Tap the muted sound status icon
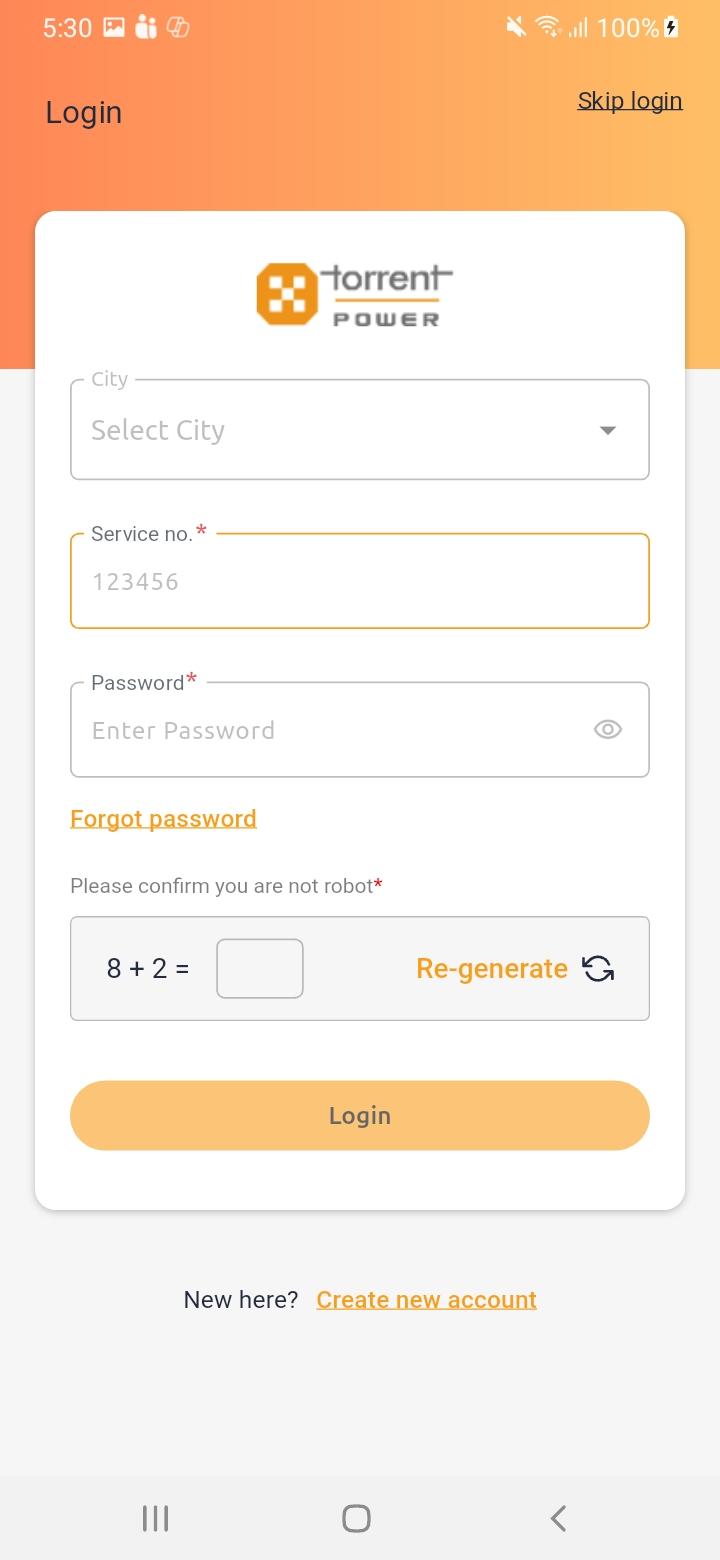 pyautogui.click(x=516, y=28)
